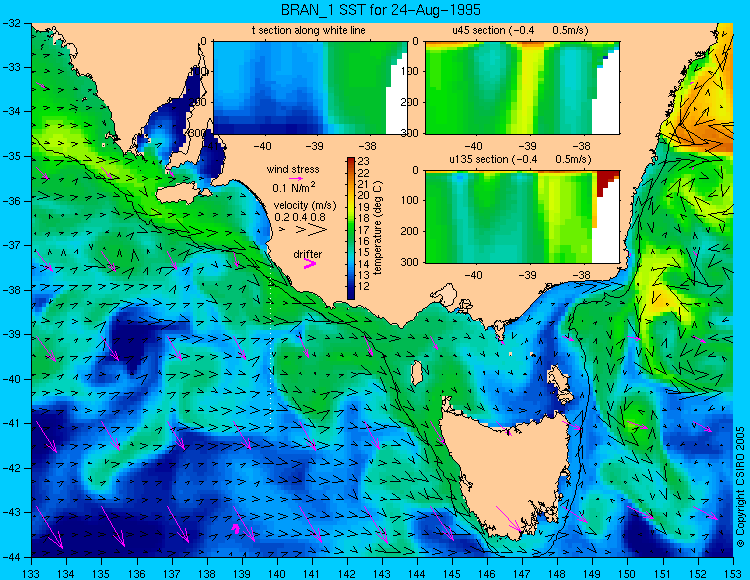
Task: Open the t section temperature inset plot
Action: [310, 88]
